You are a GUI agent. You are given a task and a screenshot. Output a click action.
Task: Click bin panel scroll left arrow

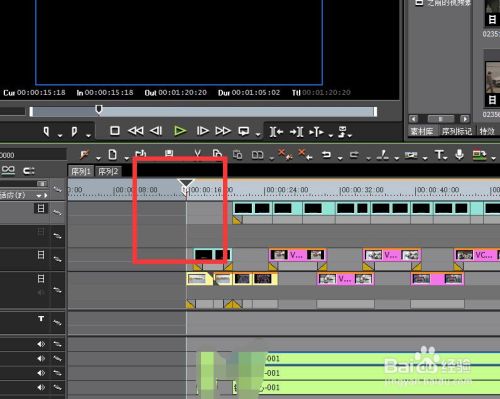tap(413, 119)
